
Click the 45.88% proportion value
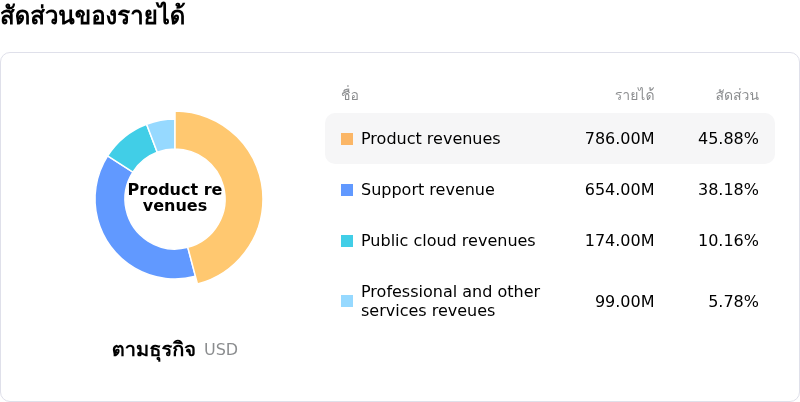728,139
